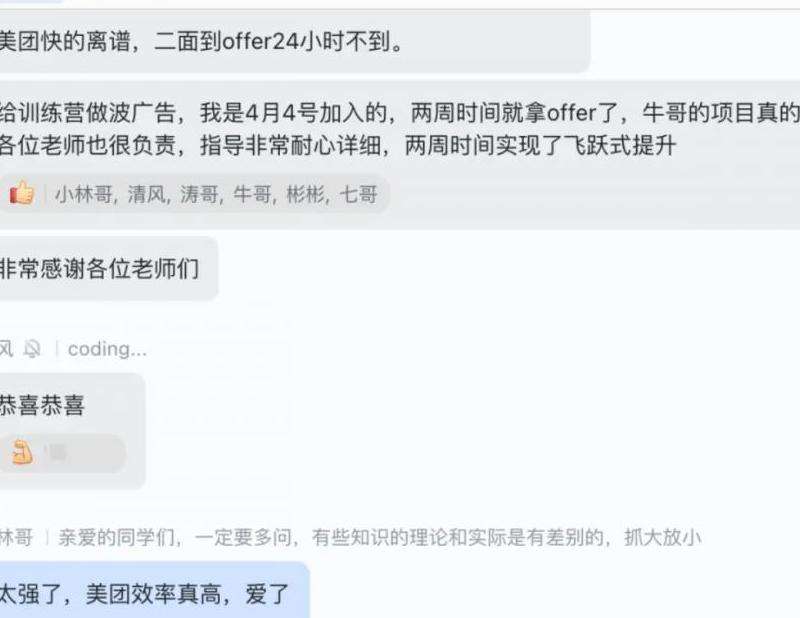Click the 非常感谢各位老师们 message bubble
Image resolution: width=800 pixels, height=618 pixels.
point(109,268)
